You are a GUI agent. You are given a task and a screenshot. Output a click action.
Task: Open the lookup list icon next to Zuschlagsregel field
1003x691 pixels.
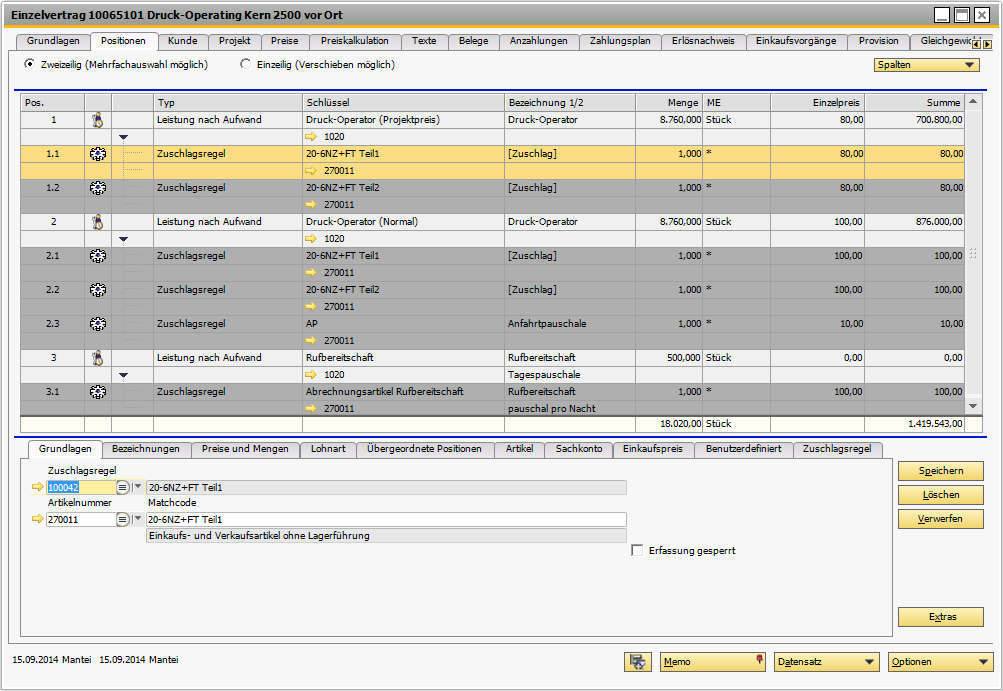pyautogui.click(x=123, y=487)
